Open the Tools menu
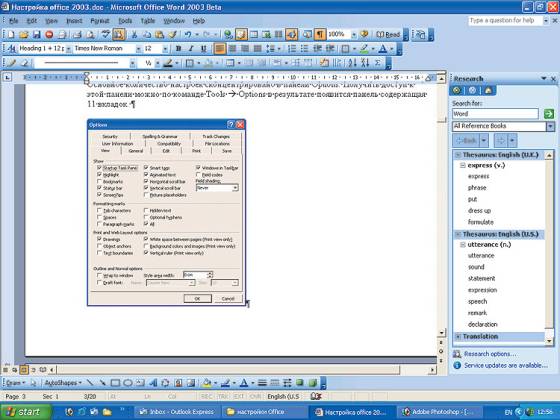 [125, 21]
